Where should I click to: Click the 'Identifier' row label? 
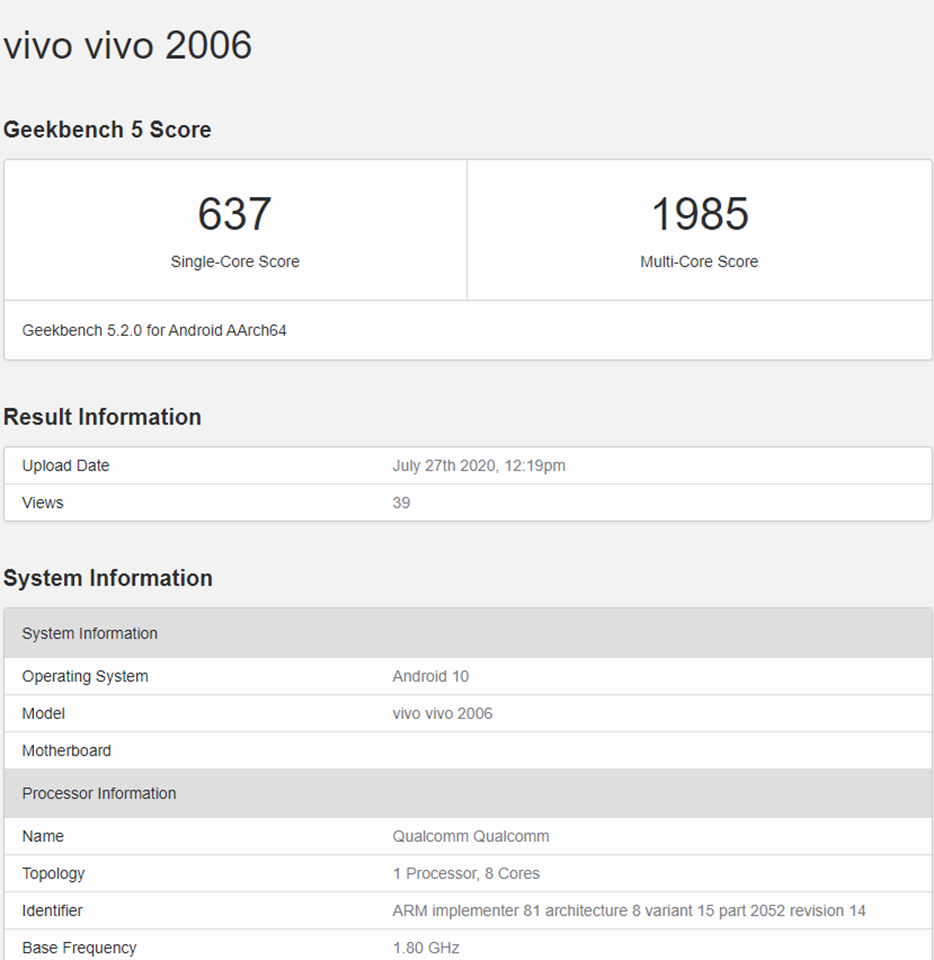coord(52,911)
